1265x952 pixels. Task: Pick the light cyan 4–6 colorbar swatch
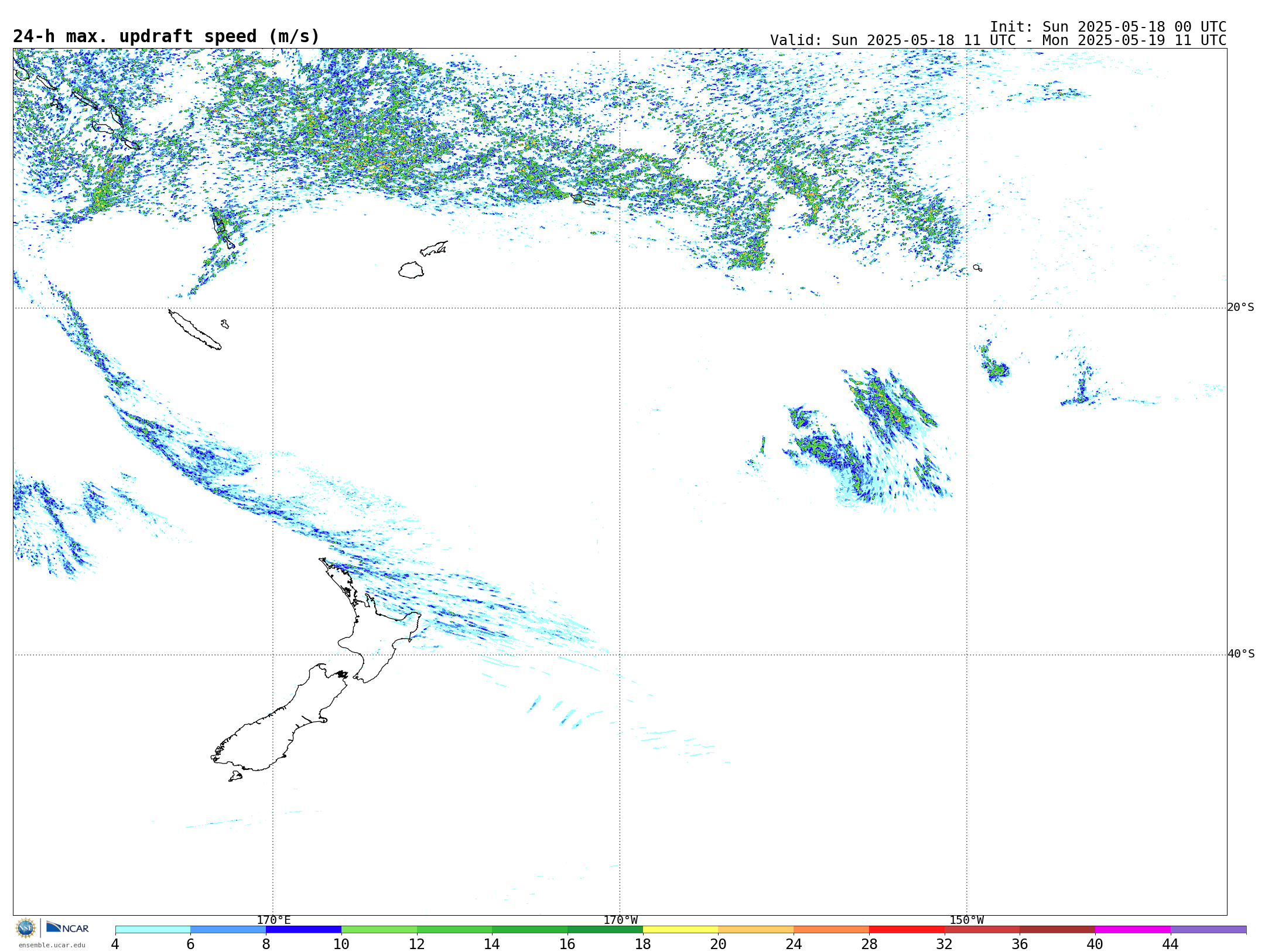[x=153, y=929]
